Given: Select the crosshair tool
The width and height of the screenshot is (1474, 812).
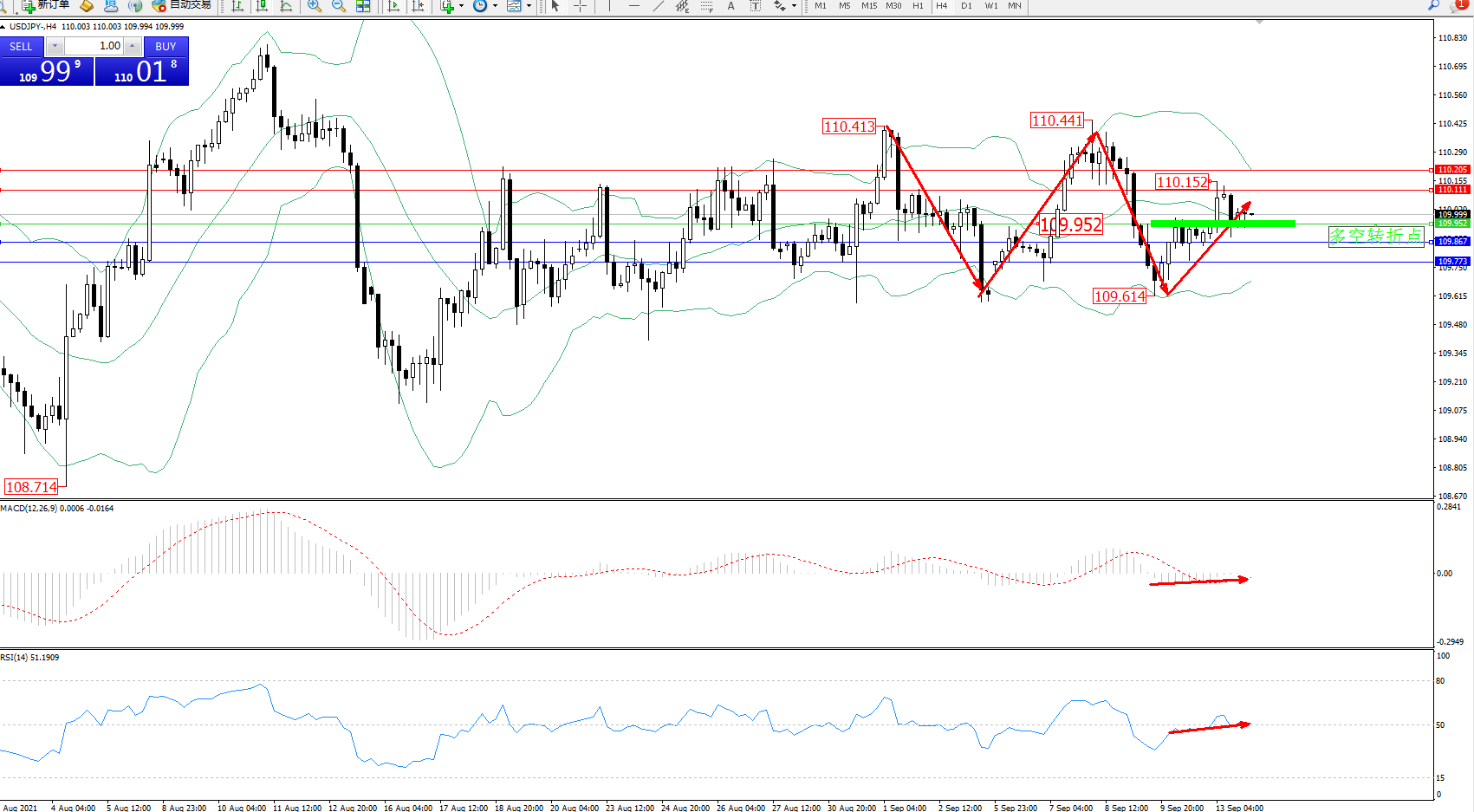Looking at the screenshot, I should (580, 6).
